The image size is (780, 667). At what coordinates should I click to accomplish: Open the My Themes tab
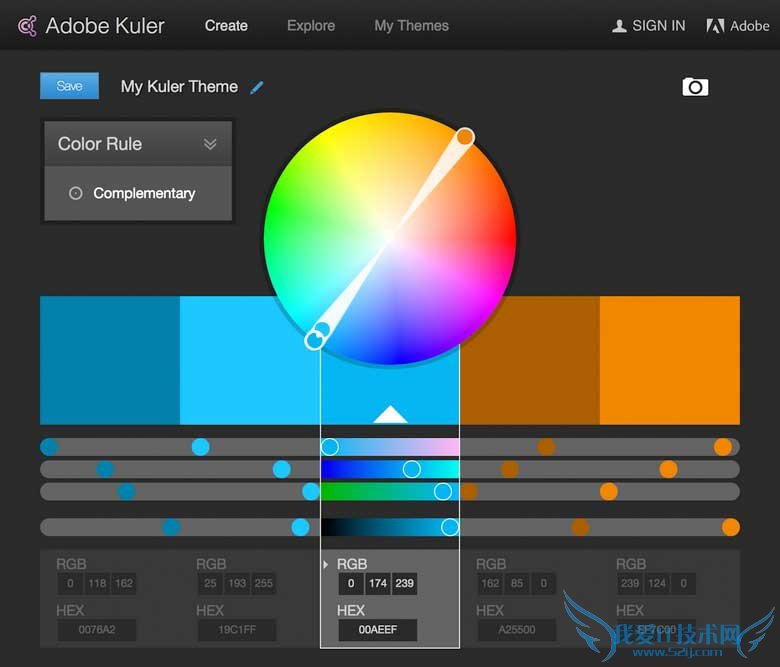click(x=411, y=26)
